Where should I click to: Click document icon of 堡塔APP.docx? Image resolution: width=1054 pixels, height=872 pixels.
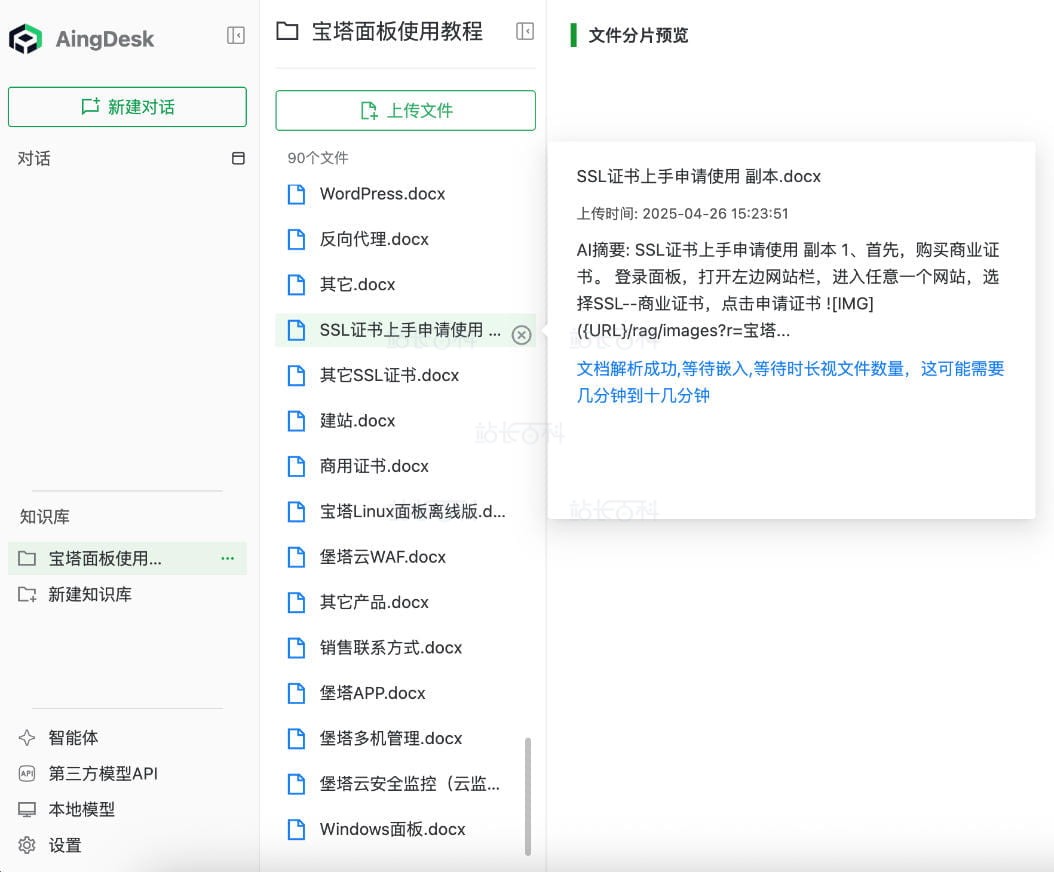296,693
